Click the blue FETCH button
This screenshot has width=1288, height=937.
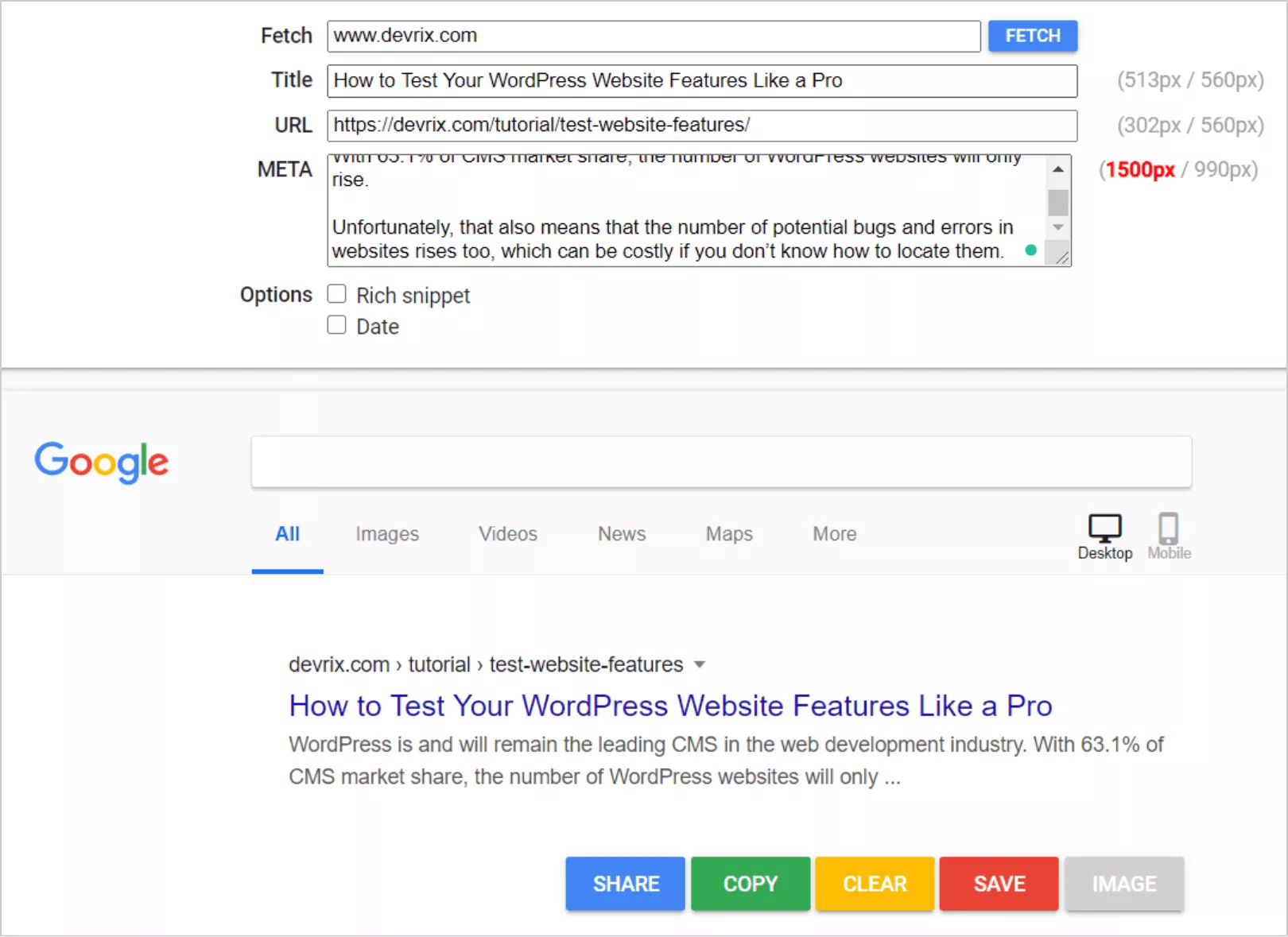point(1033,36)
